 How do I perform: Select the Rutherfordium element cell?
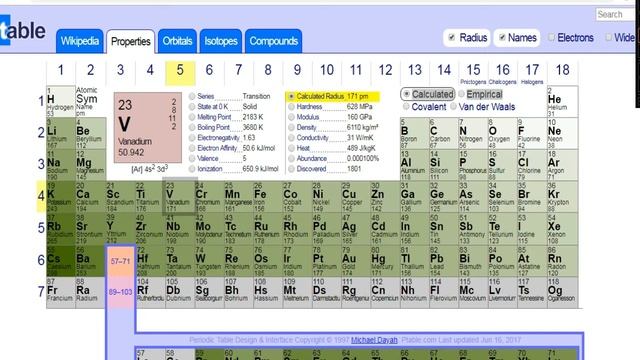pos(150,293)
